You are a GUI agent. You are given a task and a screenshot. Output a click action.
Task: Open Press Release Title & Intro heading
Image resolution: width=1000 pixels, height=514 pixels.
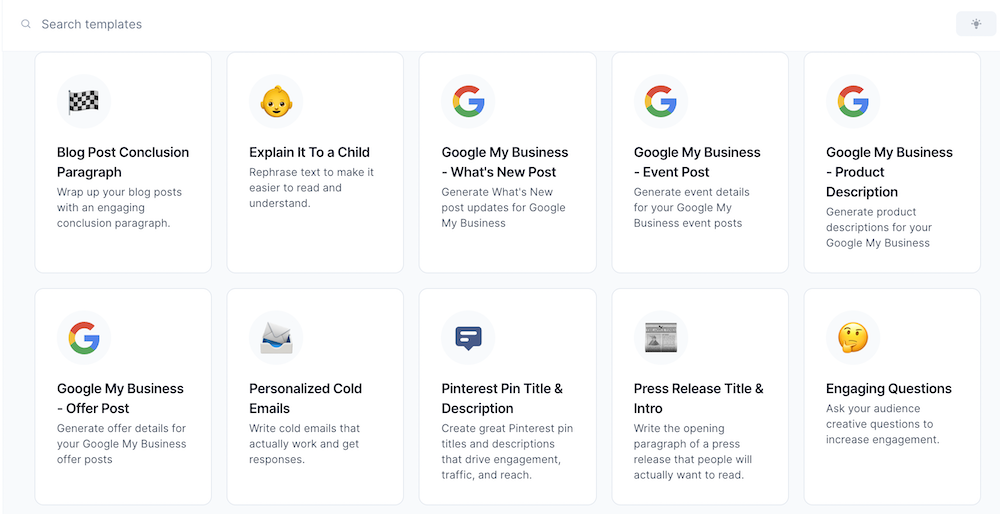[698, 399]
